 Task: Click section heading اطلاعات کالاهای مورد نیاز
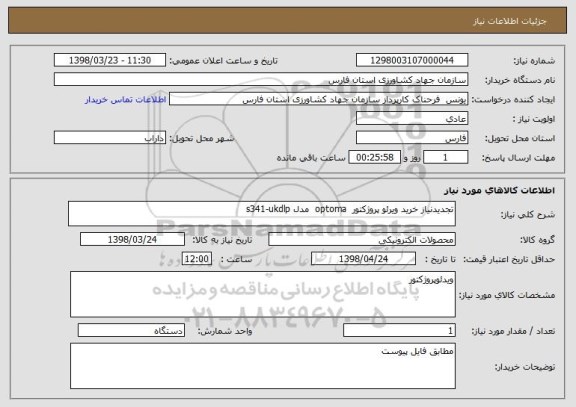pyautogui.click(x=500, y=190)
